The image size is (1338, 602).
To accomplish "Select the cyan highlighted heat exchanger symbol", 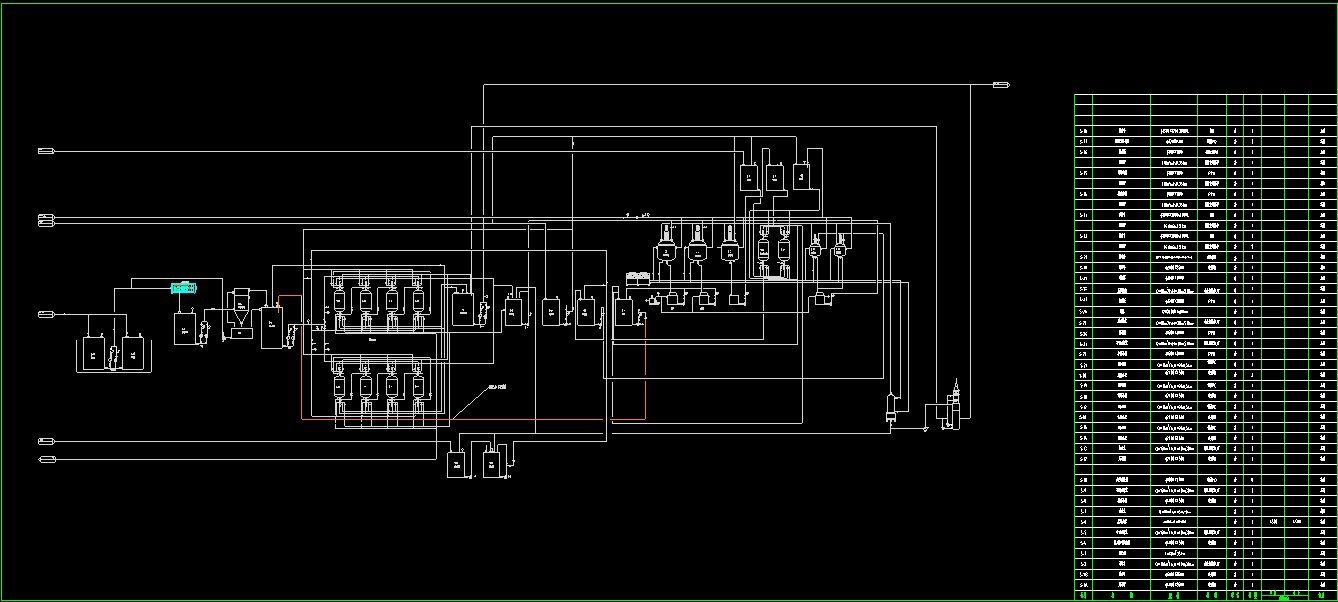I will pyautogui.click(x=183, y=288).
